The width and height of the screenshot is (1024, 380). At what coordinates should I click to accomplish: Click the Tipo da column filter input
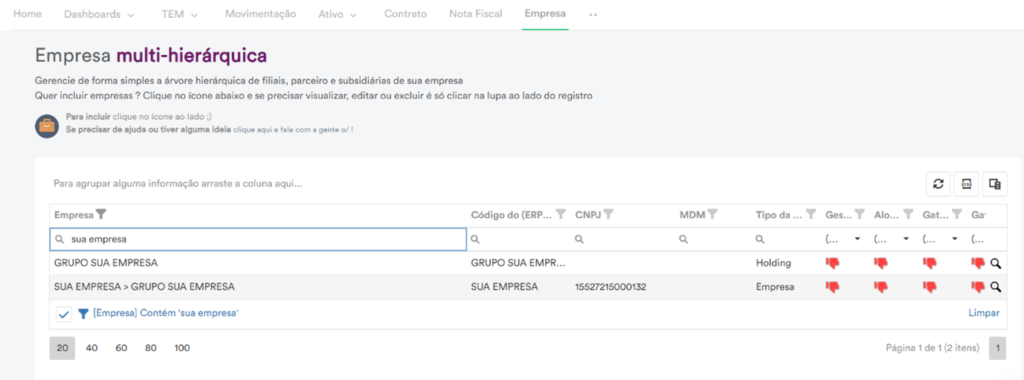pyautogui.click(x=786, y=240)
